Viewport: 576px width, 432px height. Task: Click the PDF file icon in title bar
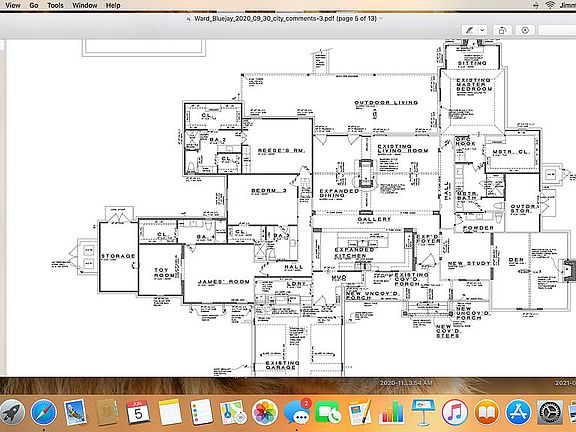click(x=189, y=18)
